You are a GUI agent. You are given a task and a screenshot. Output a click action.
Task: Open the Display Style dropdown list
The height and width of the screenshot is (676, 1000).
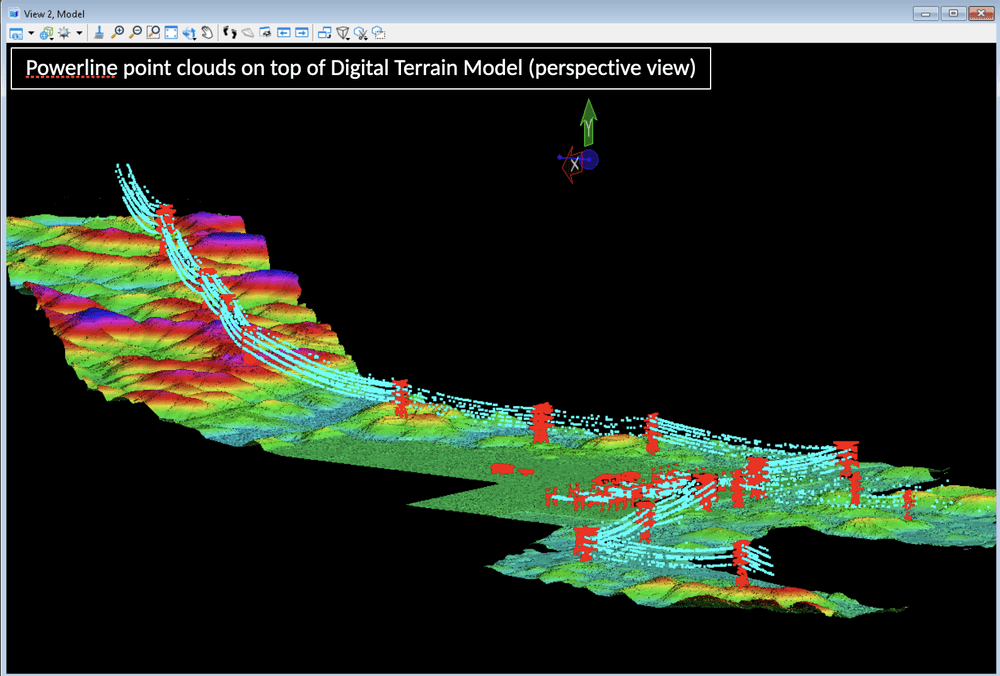pos(49,38)
